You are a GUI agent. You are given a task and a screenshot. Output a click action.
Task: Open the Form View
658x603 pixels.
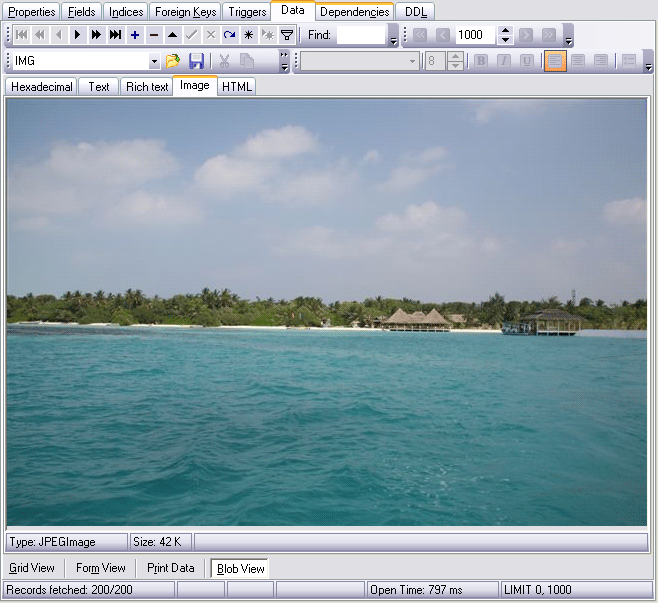101,568
